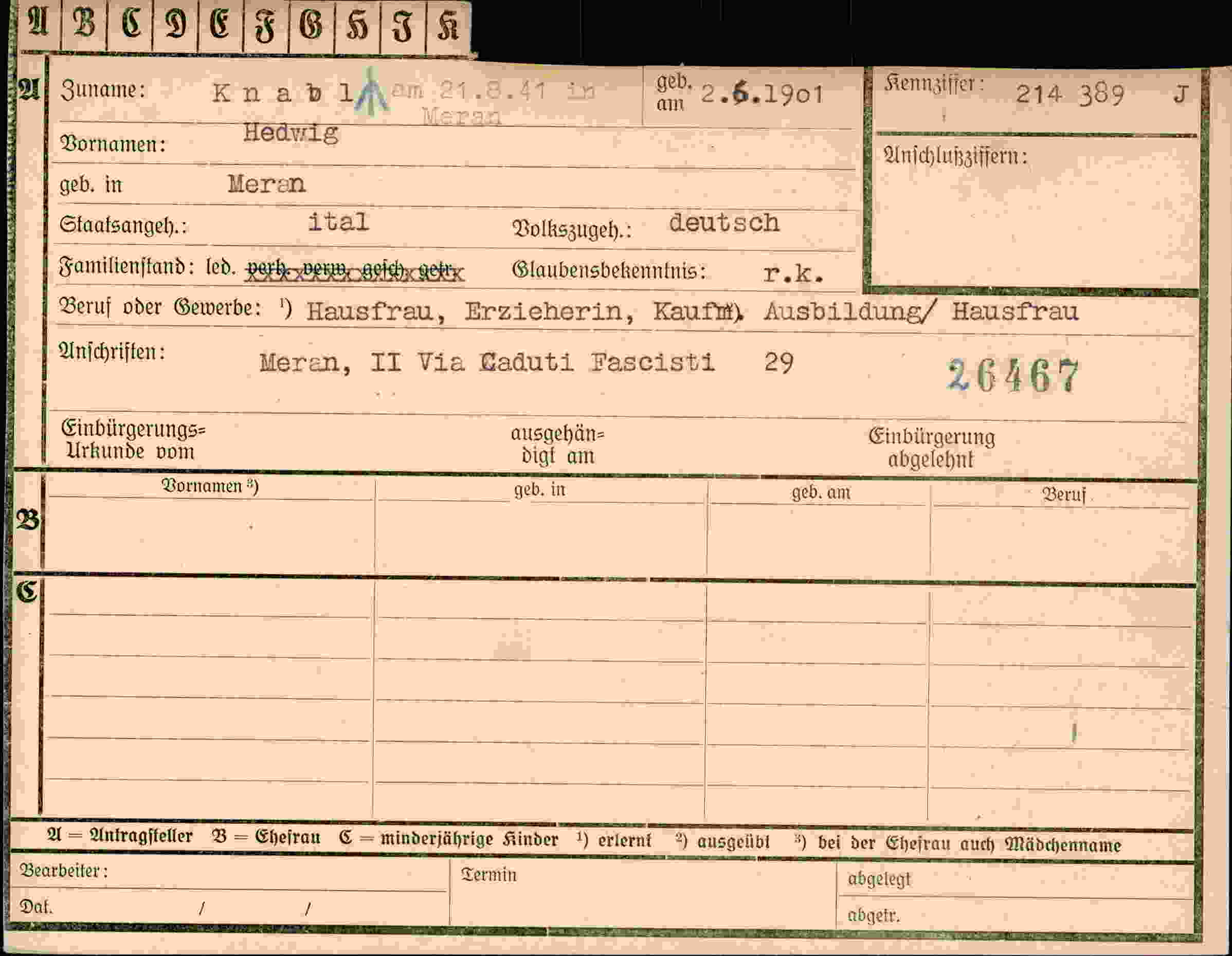Click the footnote '²) ausgeübt'
This screenshot has width=1232, height=956.
[x=722, y=841]
